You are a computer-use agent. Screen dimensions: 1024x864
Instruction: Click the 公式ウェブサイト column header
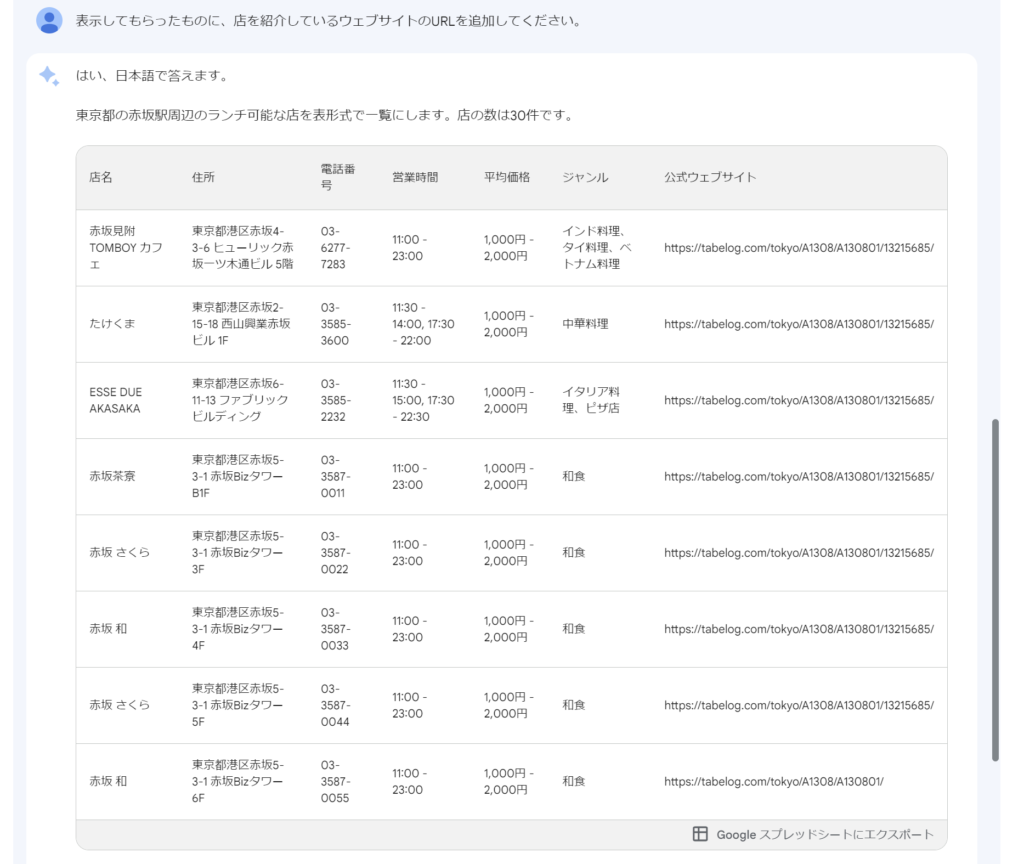[x=710, y=177]
